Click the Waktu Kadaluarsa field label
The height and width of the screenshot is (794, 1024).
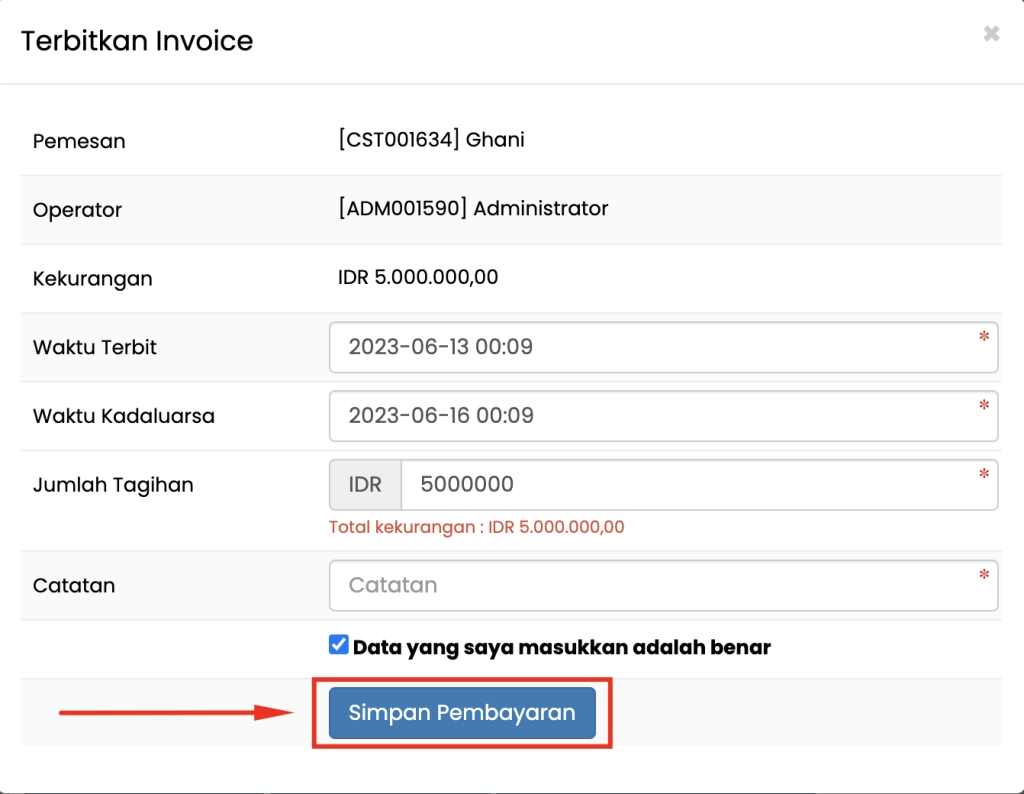tap(124, 416)
